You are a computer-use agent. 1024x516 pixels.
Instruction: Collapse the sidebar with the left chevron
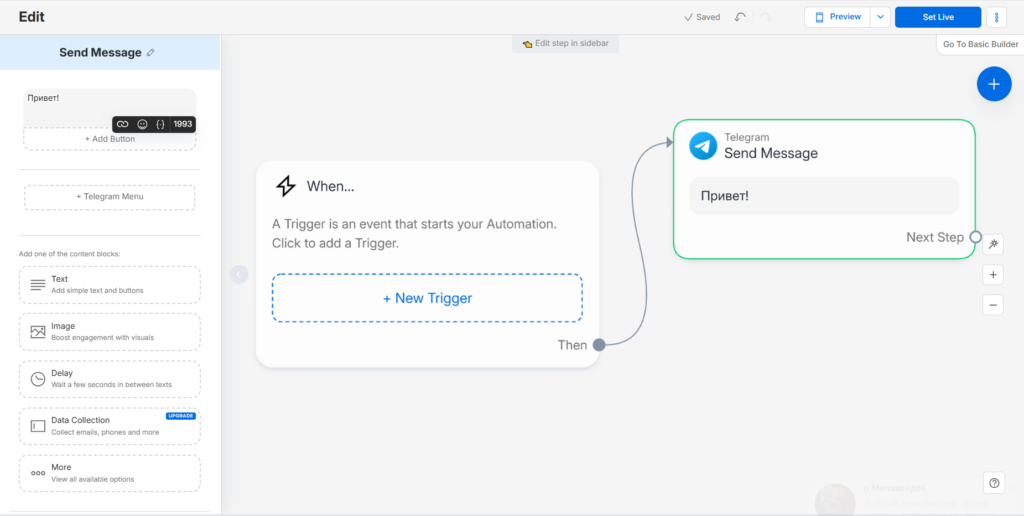238,274
